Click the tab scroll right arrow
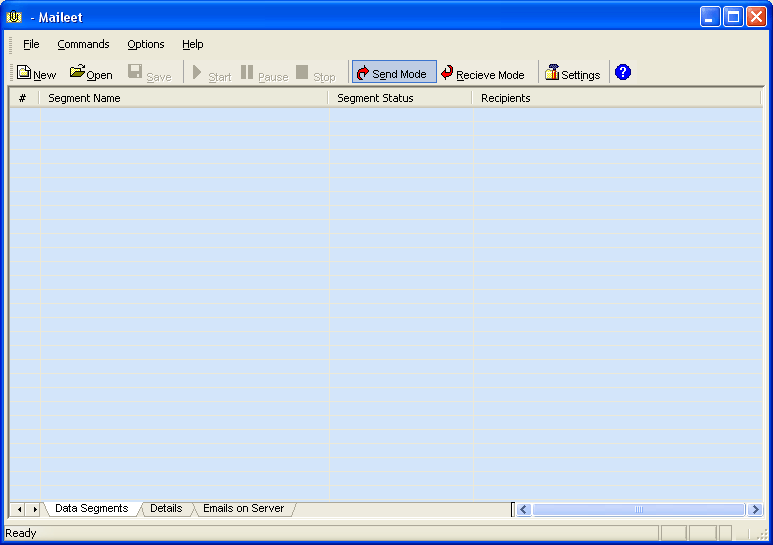773x545 pixels. coord(35,509)
